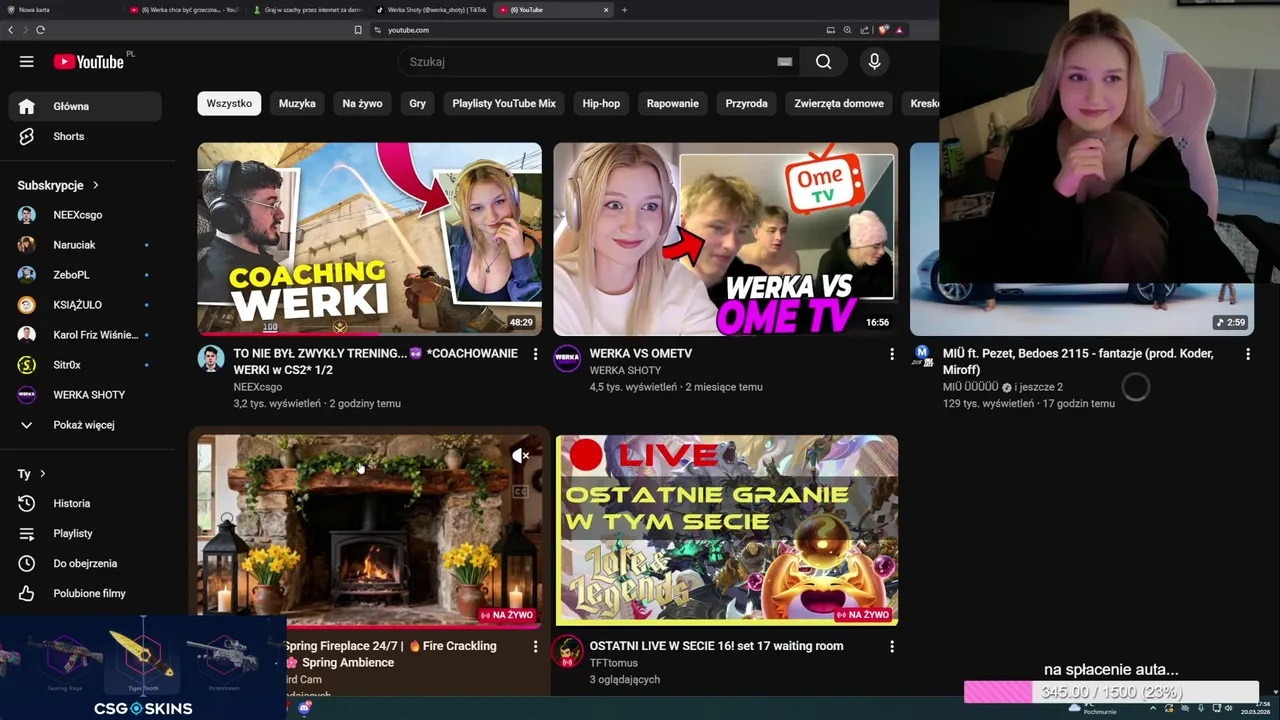Click the TFTtomus channel name

click(614, 663)
